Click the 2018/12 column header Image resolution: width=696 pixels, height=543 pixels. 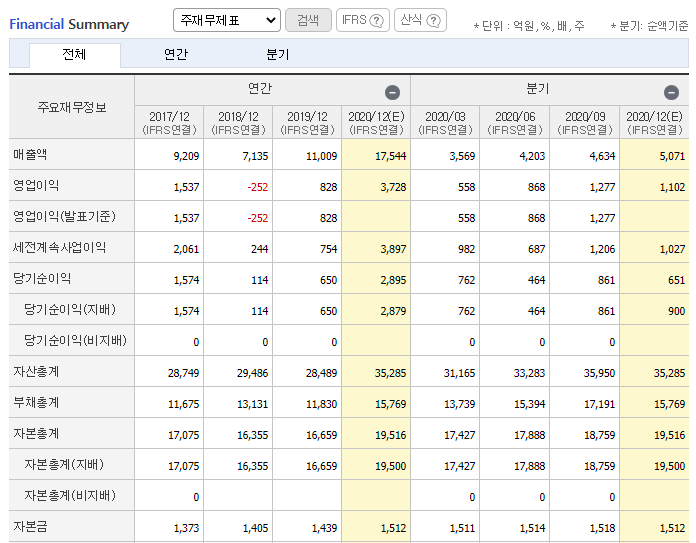click(x=238, y=123)
